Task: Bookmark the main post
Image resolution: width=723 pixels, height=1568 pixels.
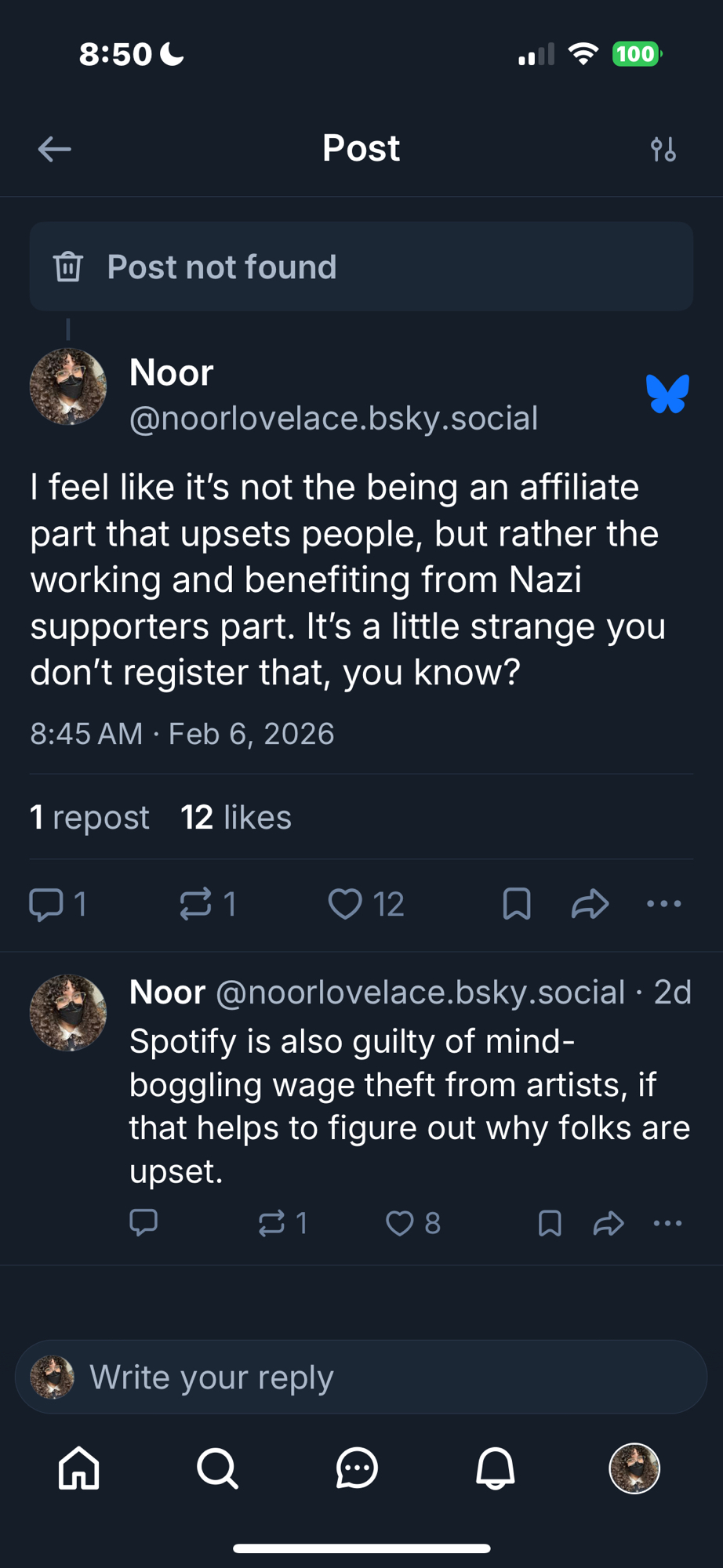Action: pyautogui.click(x=517, y=904)
